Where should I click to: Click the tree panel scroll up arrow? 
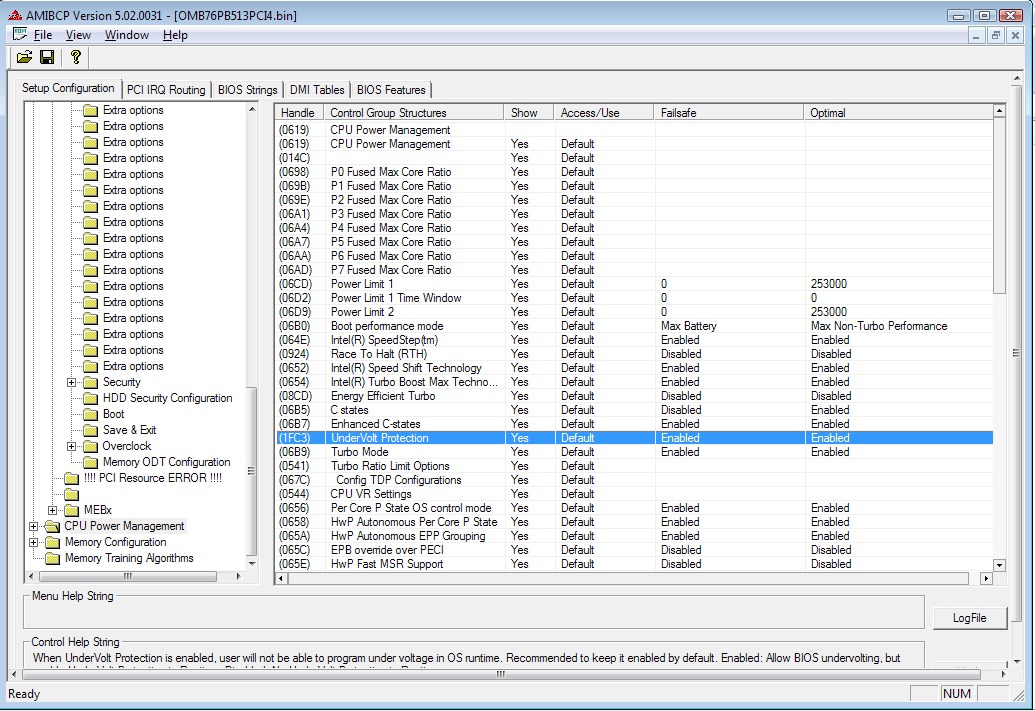pos(251,109)
